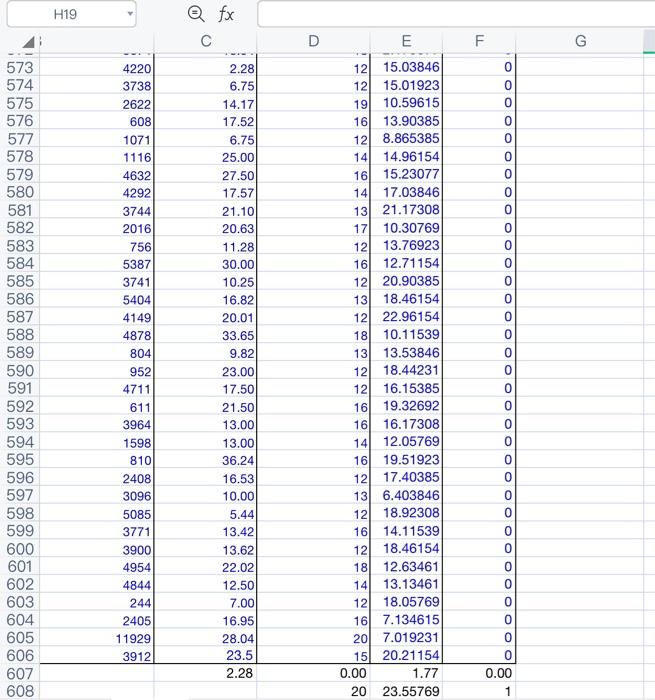
Task: Click cell containing 244
Action: 97,603
